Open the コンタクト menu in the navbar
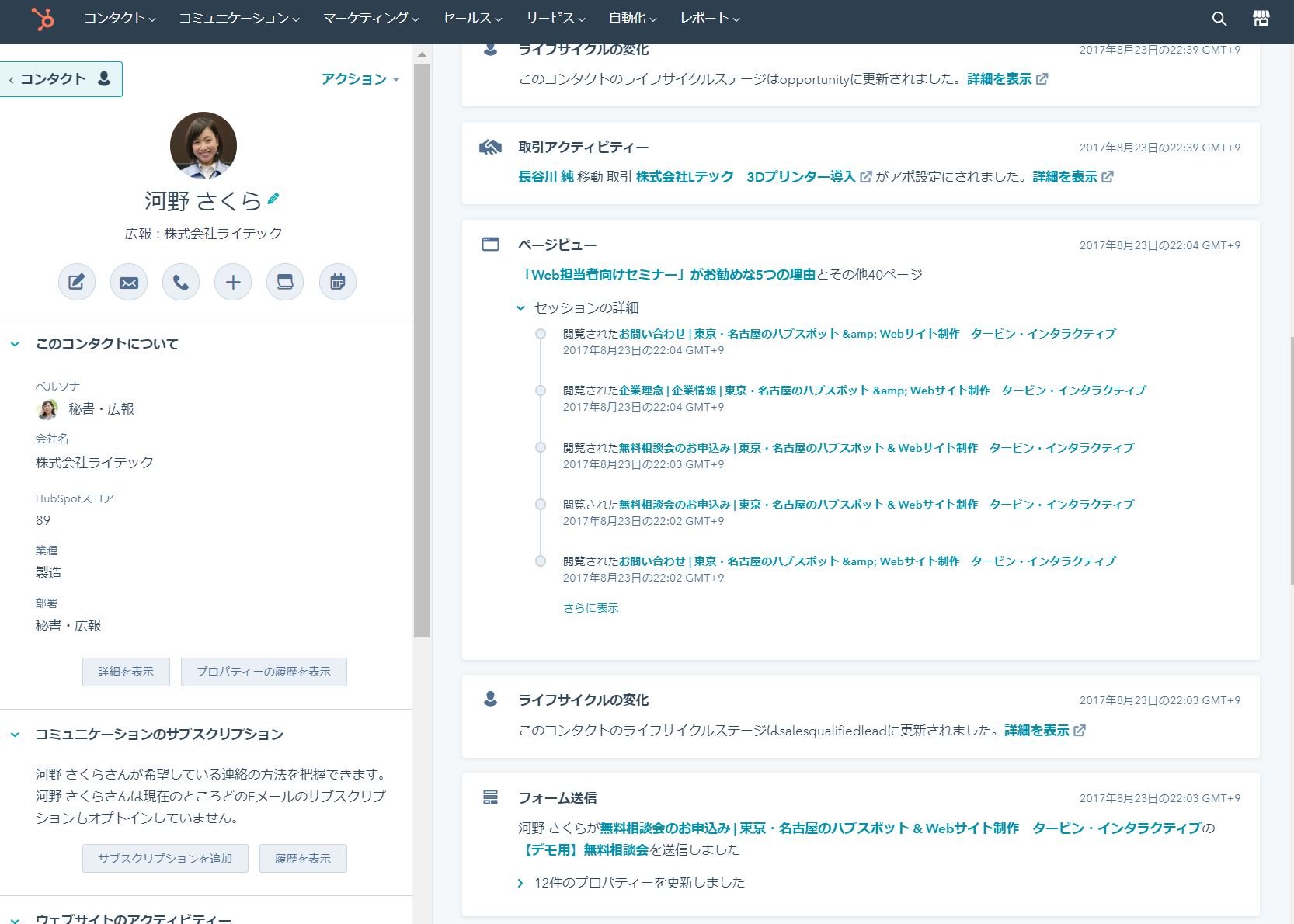 point(120,19)
